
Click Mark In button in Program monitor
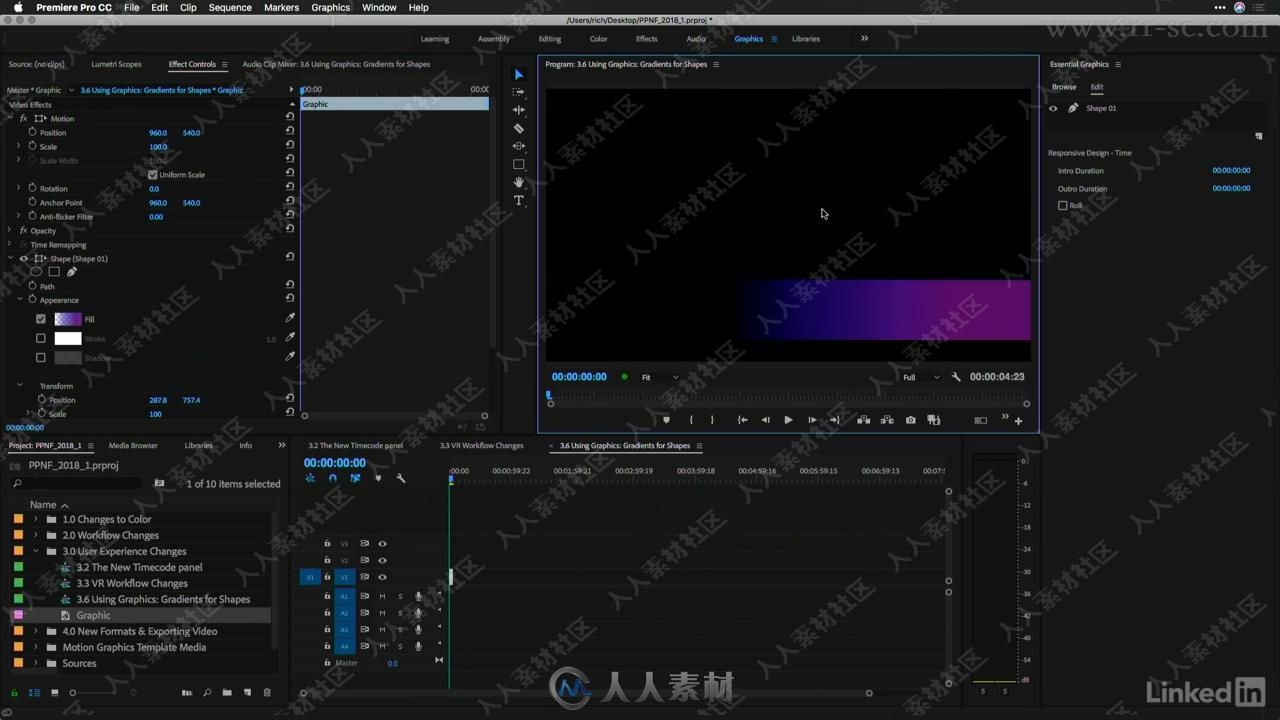[691, 420]
